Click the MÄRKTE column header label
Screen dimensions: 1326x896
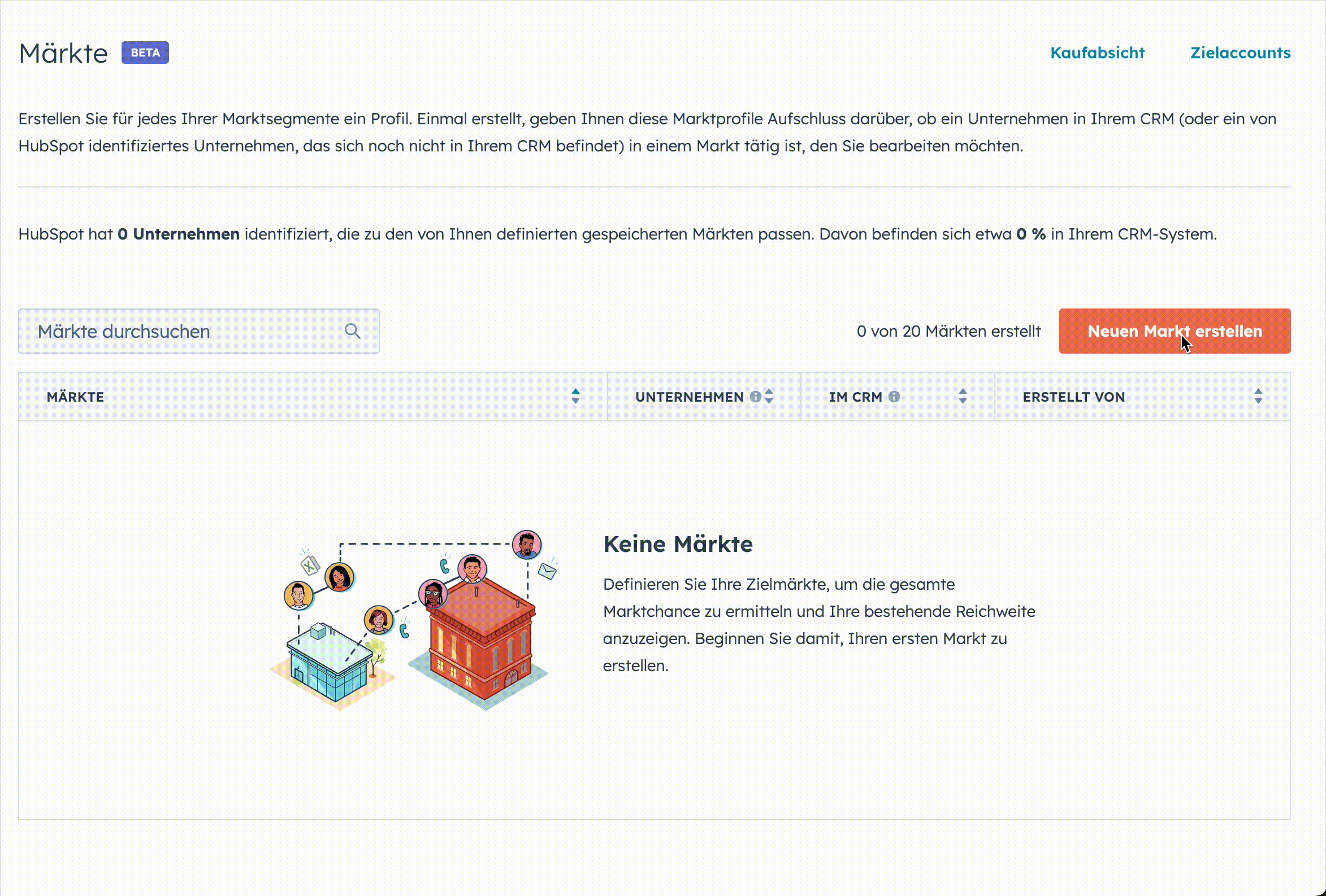pos(75,397)
